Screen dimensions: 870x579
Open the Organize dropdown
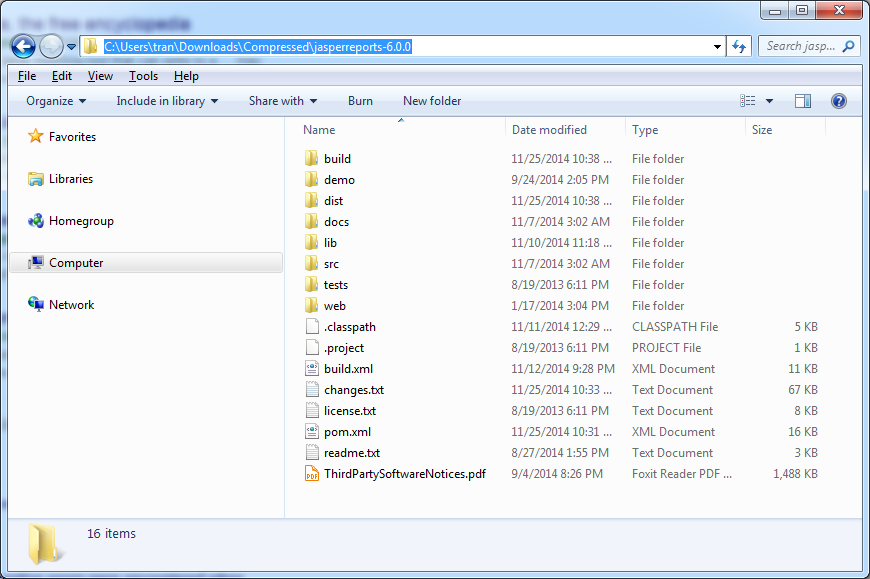coord(56,101)
